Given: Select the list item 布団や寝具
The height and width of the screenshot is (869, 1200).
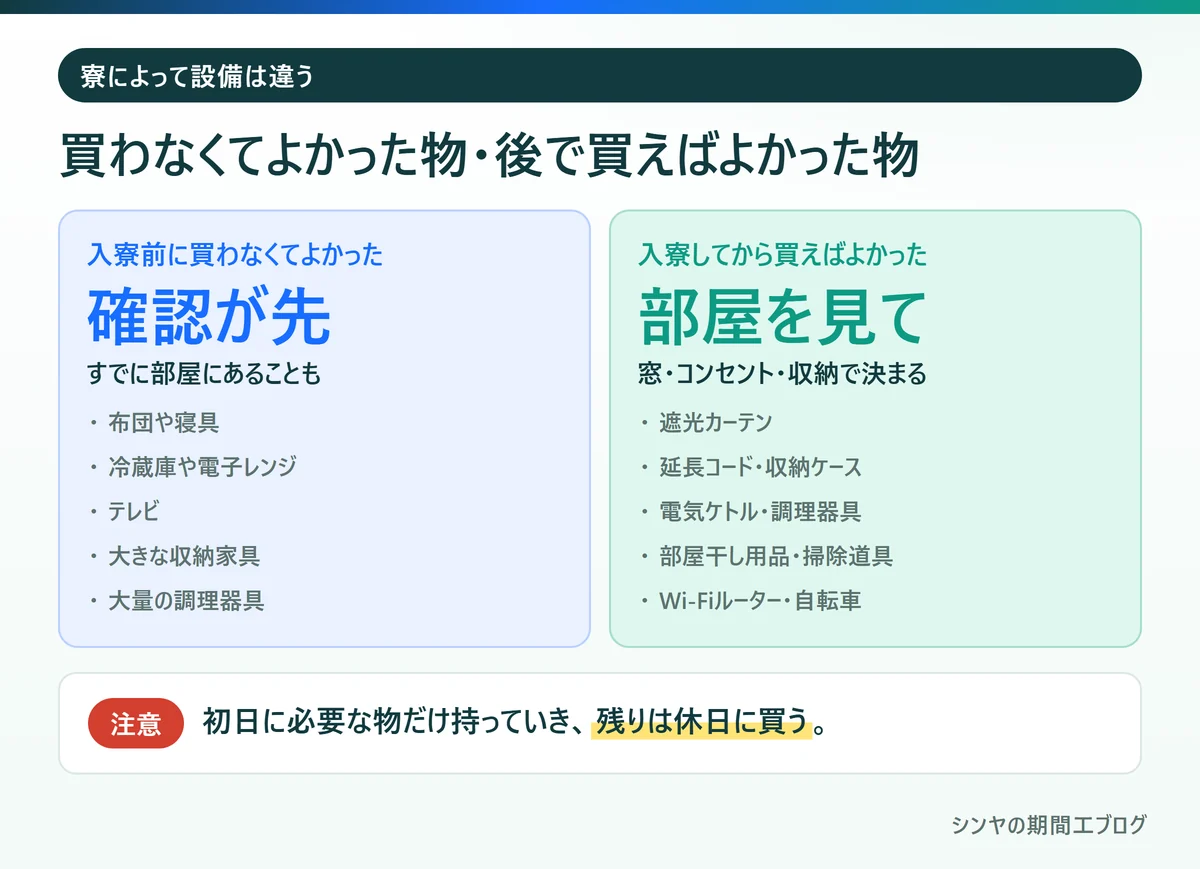Looking at the screenshot, I should [x=163, y=423].
